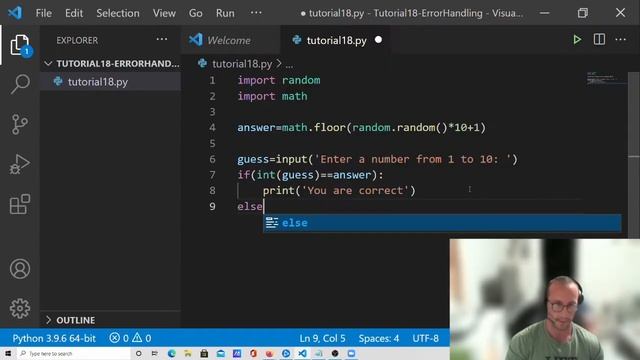Click the Windows taskbar search box
Screen dimensions: 640x360
[73, 353]
